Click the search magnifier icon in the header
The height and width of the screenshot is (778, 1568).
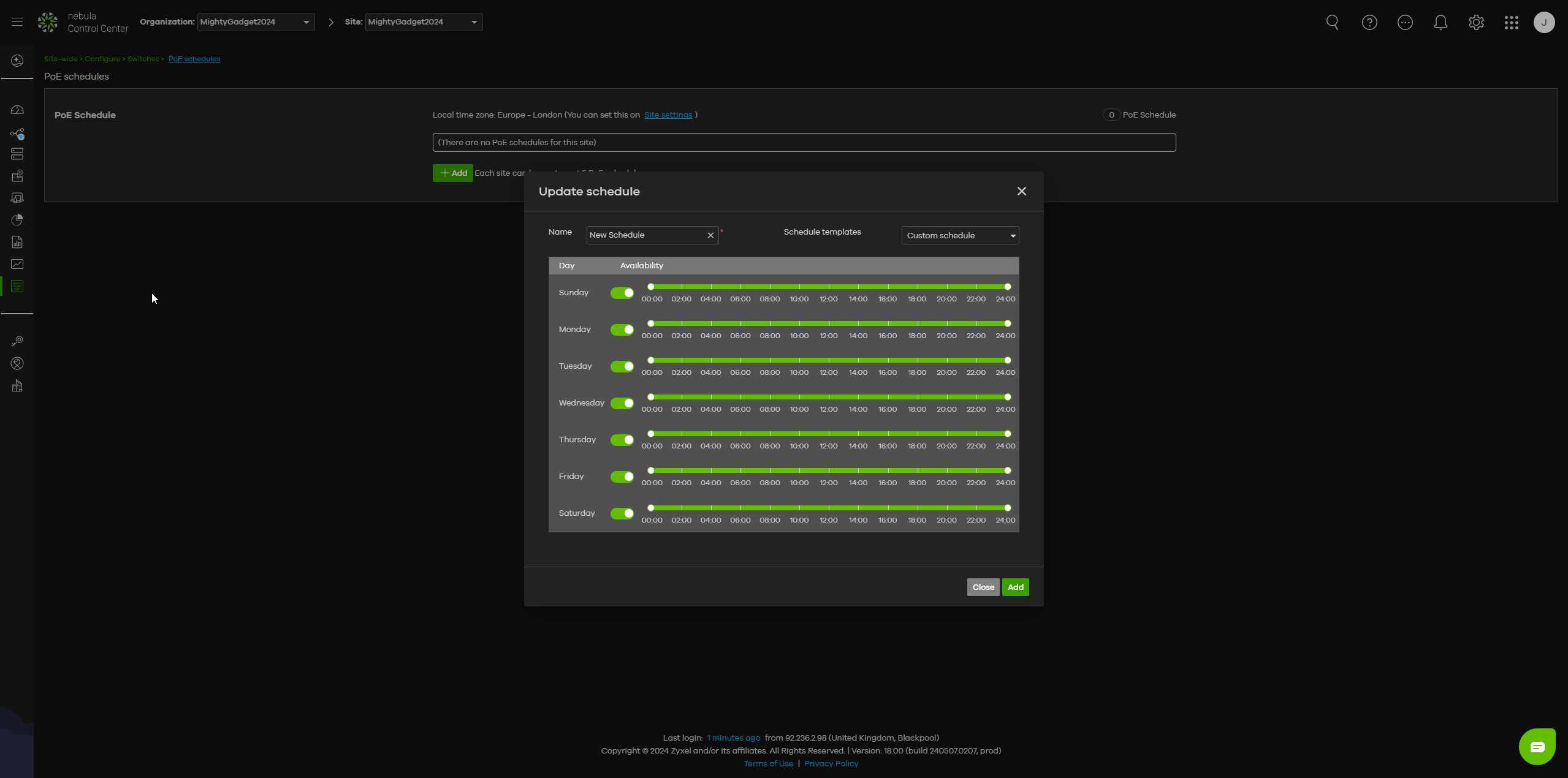click(x=1332, y=23)
